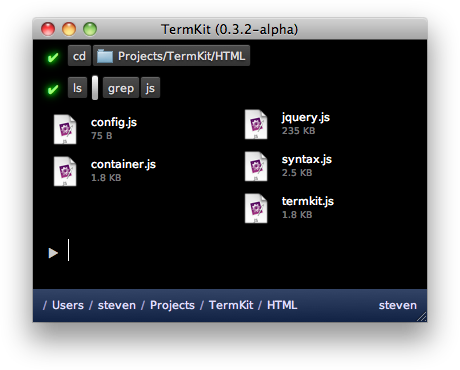
Task: Click the Projects breadcrumb in the path bar
Action: [x=172, y=305]
